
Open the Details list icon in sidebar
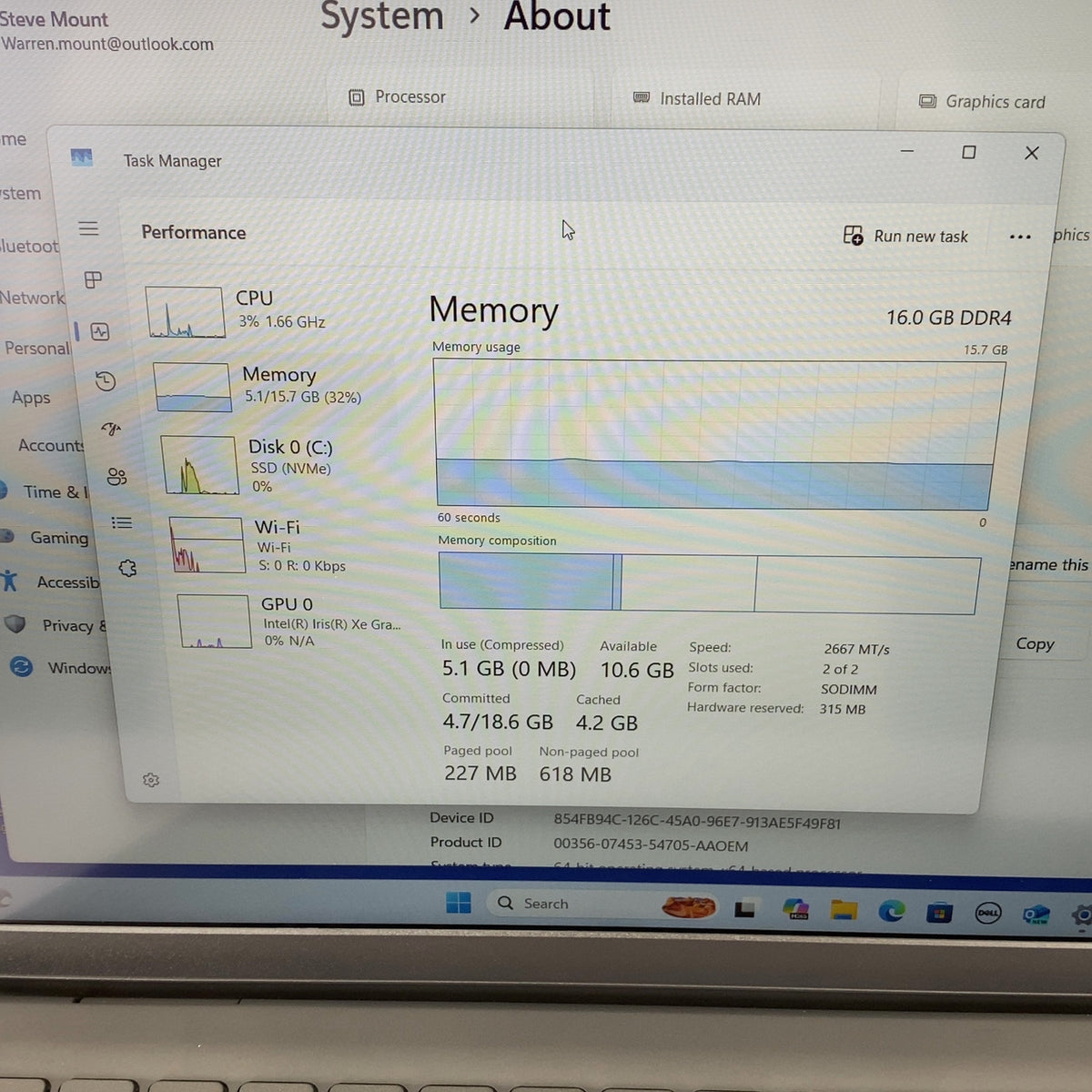[x=122, y=522]
